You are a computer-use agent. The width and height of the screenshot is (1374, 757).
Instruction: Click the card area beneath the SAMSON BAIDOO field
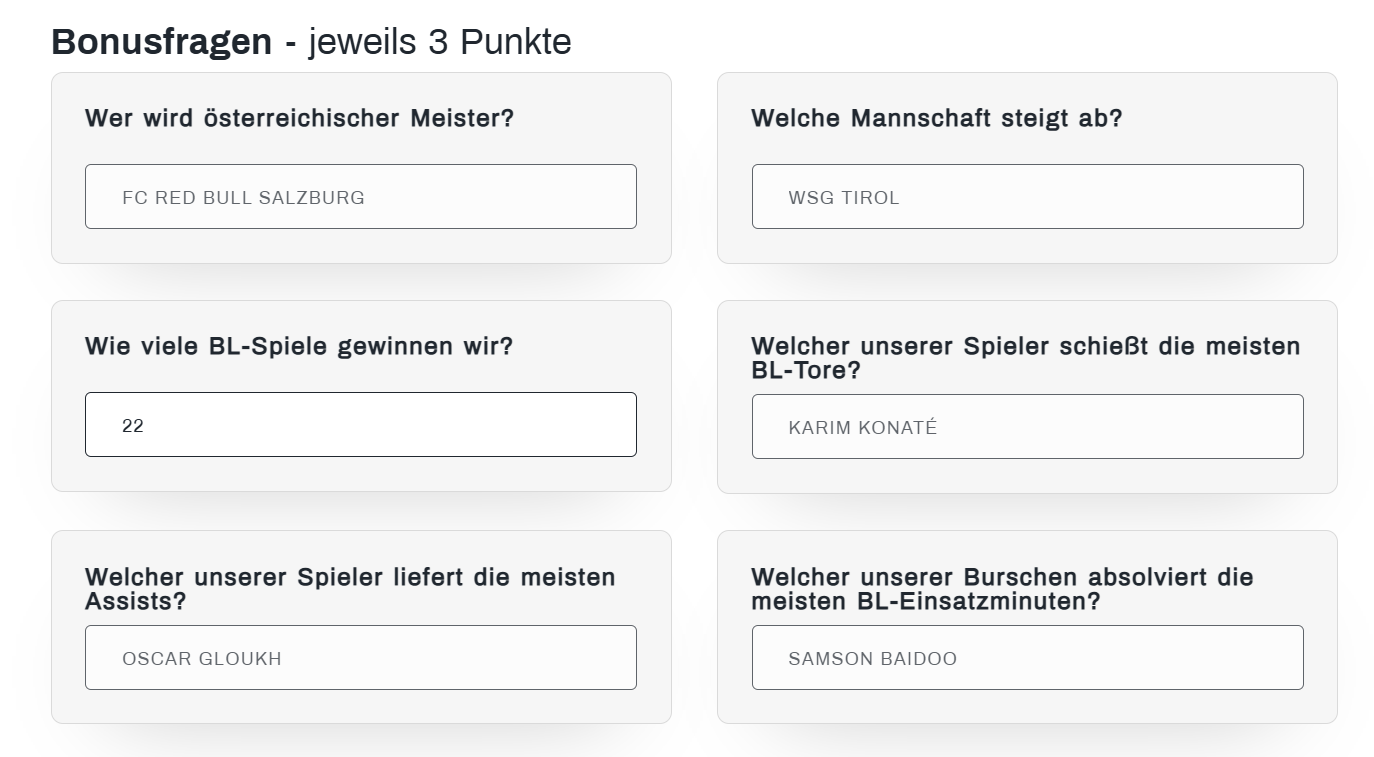point(1027,706)
